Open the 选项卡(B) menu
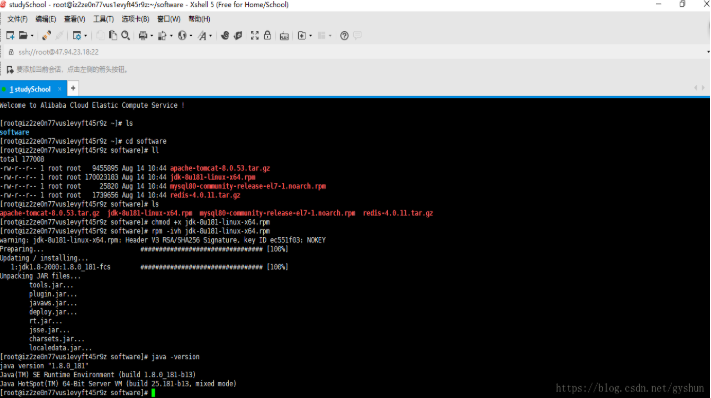Screen dimensions: 711x398 135,19
